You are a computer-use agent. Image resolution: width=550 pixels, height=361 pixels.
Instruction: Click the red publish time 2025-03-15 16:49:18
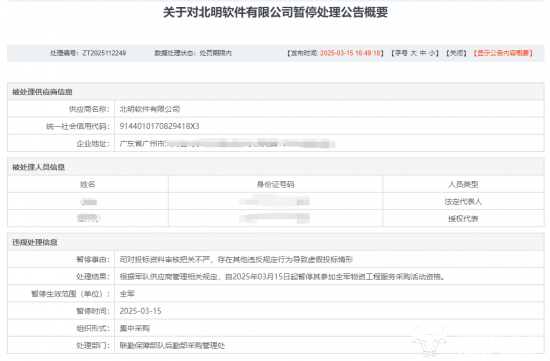coord(350,53)
